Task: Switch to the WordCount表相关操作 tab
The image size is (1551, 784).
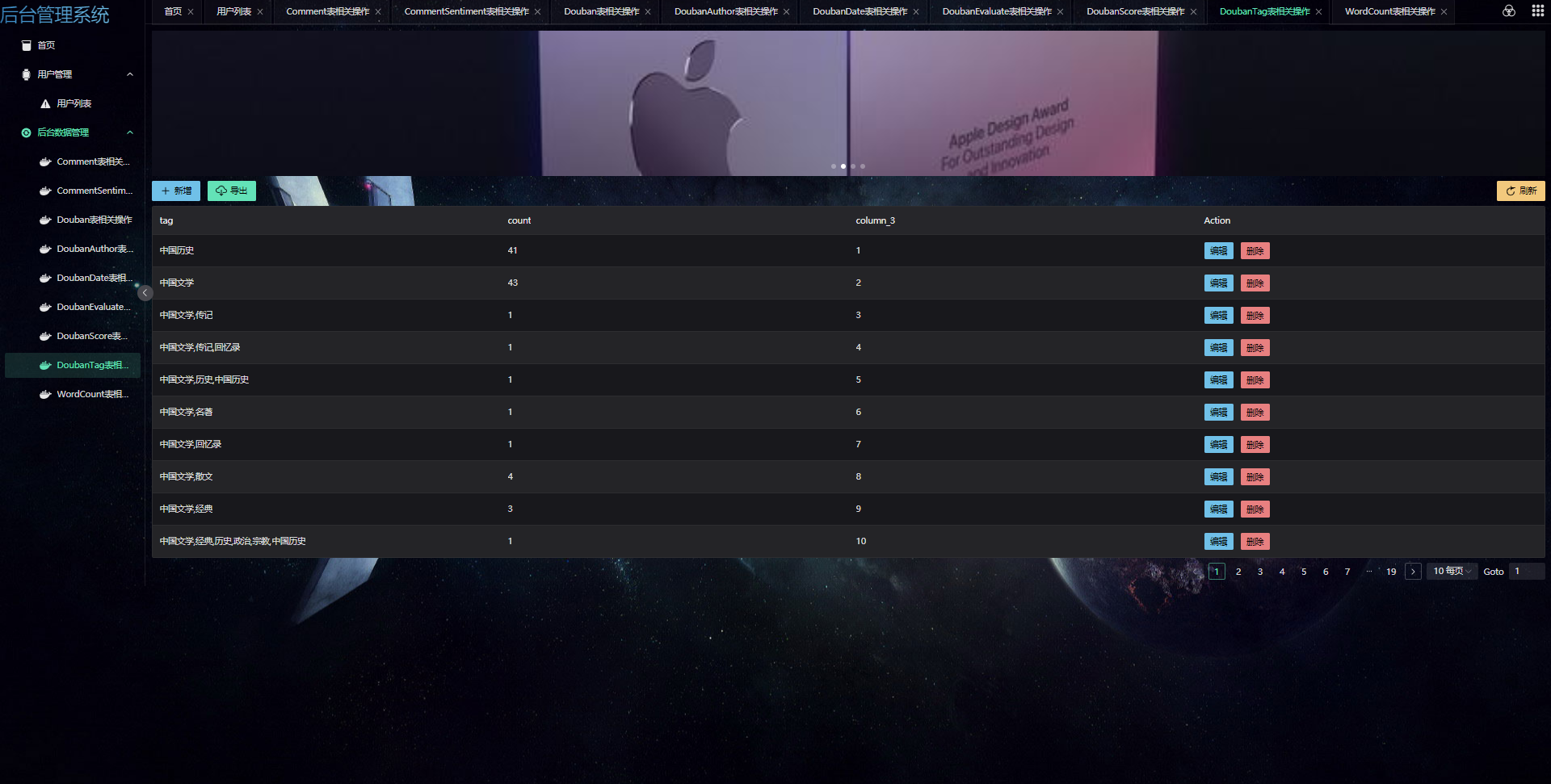Action: pyautogui.click(x=1389, y=12)
